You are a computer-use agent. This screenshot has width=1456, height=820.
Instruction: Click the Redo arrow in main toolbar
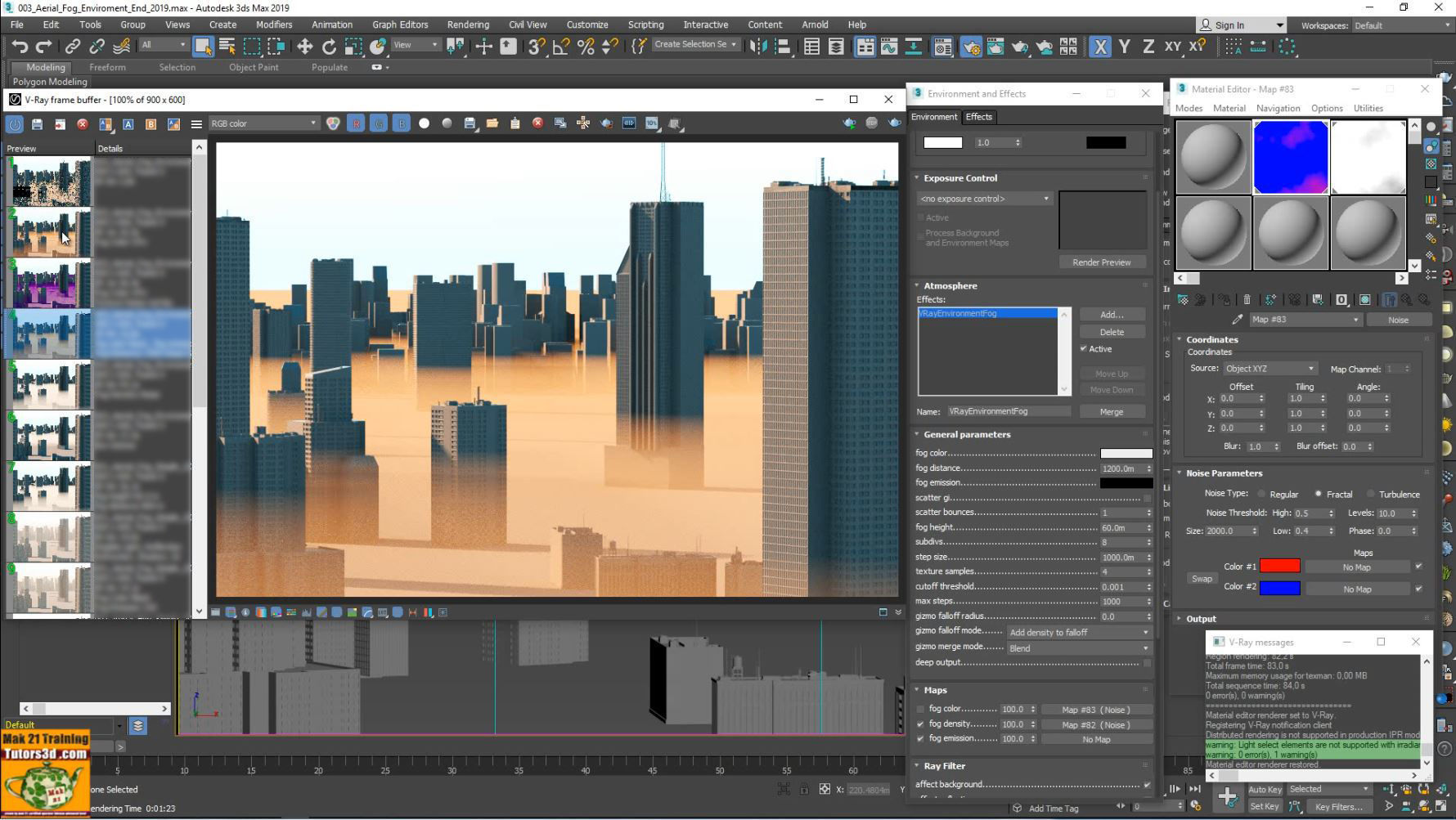44,47
